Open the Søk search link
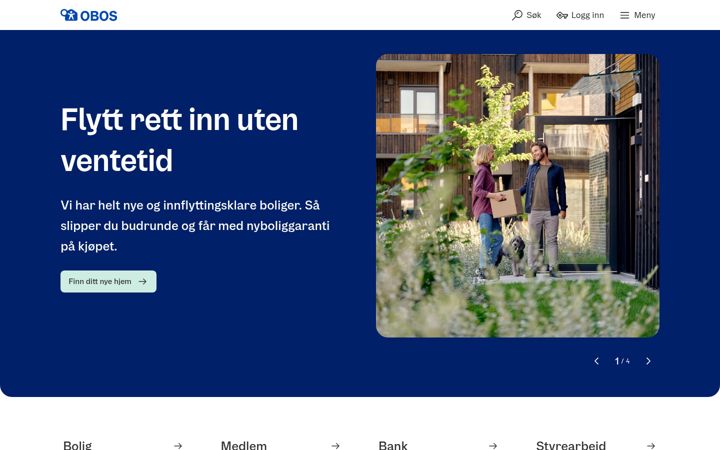This screenshot has width=720, height=450. pyautogui.click(x=527, y=15)
